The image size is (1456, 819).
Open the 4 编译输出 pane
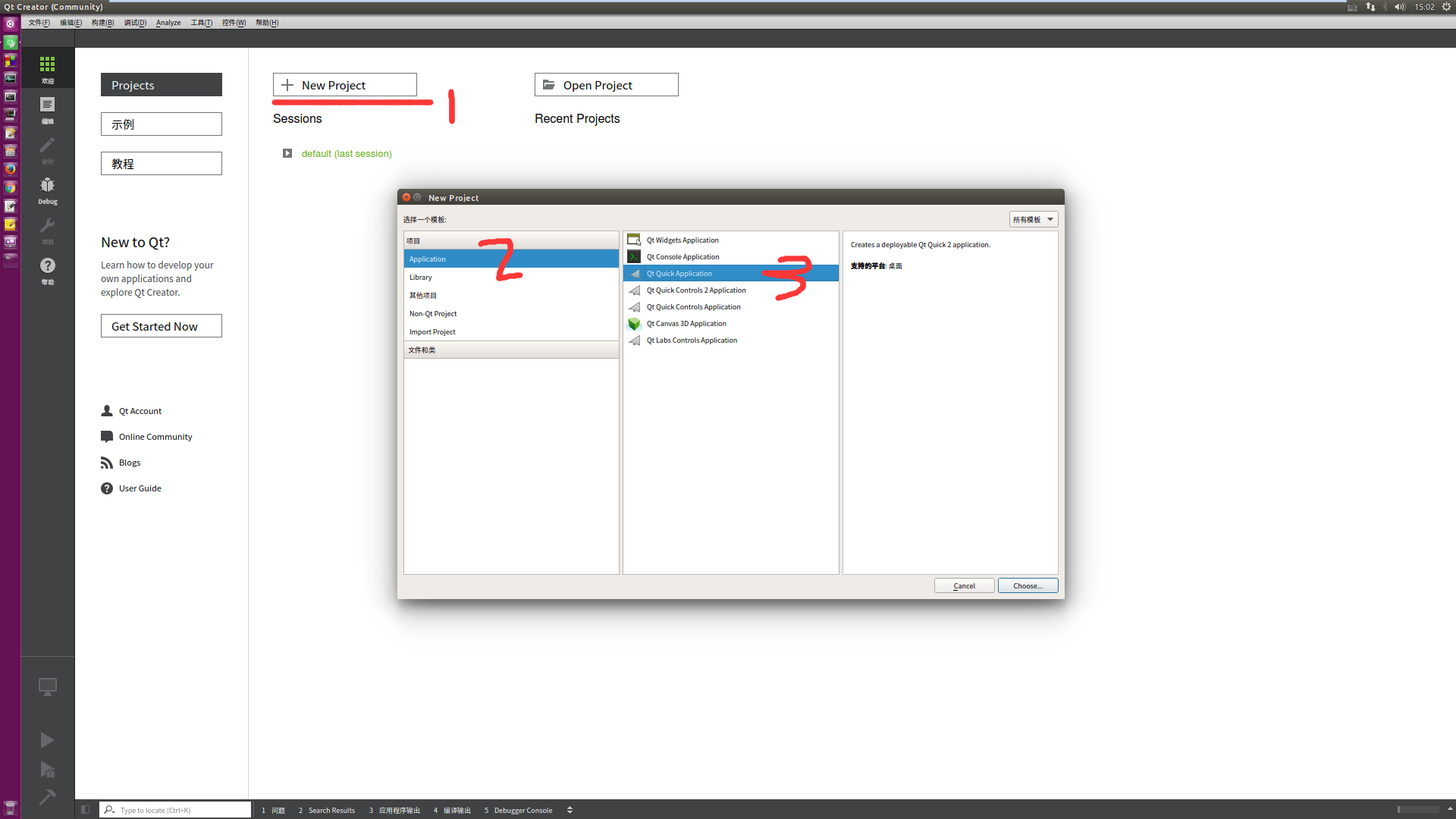coord(453,810)
